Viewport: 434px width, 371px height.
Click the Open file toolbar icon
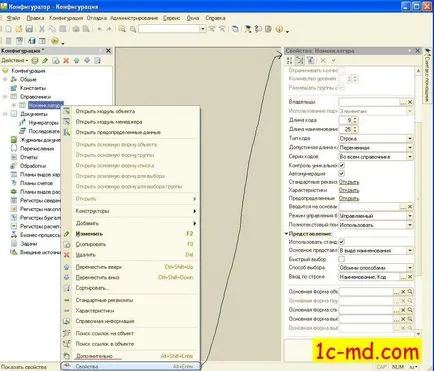click(x=19, y=29)
